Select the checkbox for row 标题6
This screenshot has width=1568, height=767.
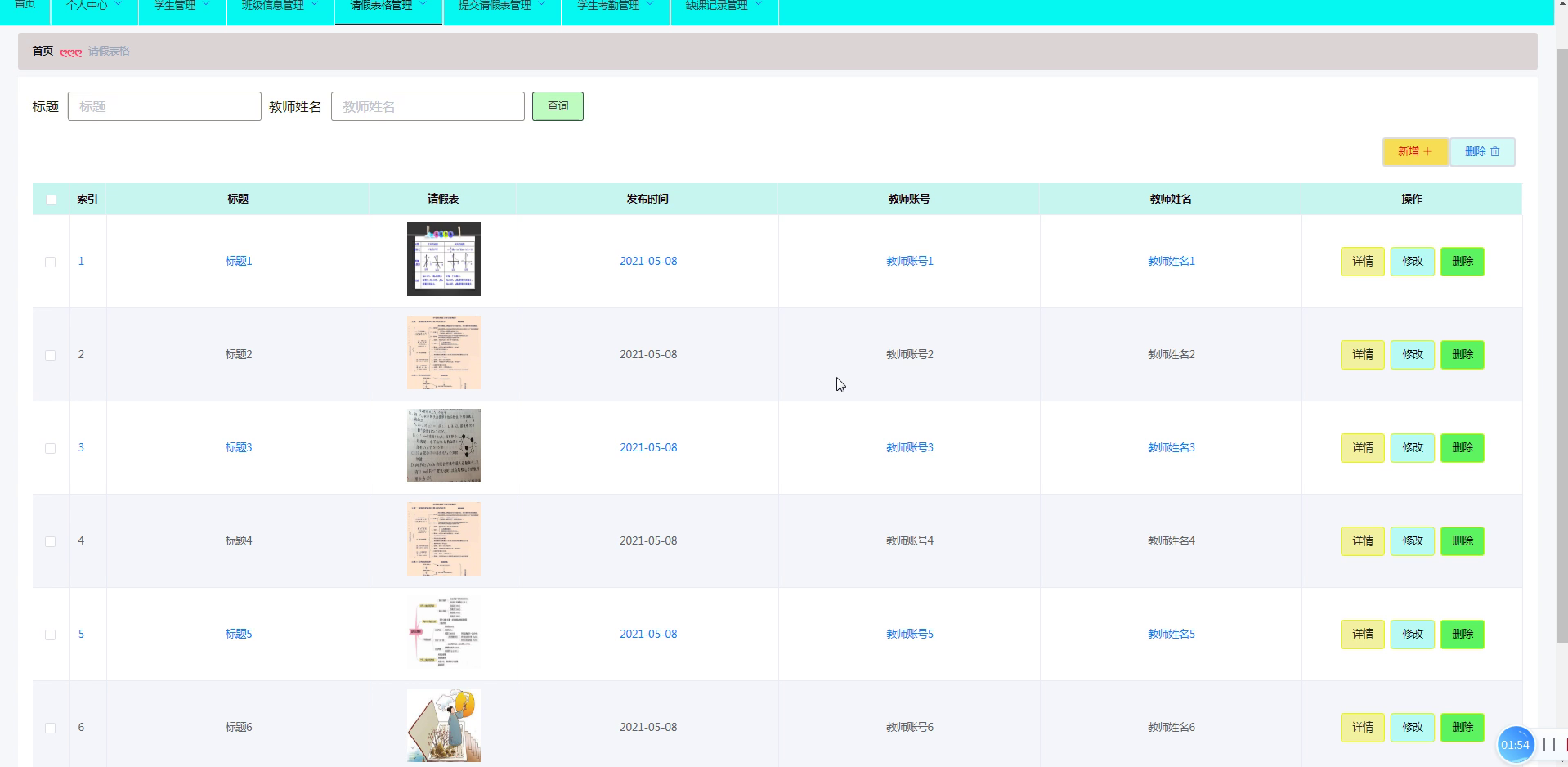click(x=50, y=728)
